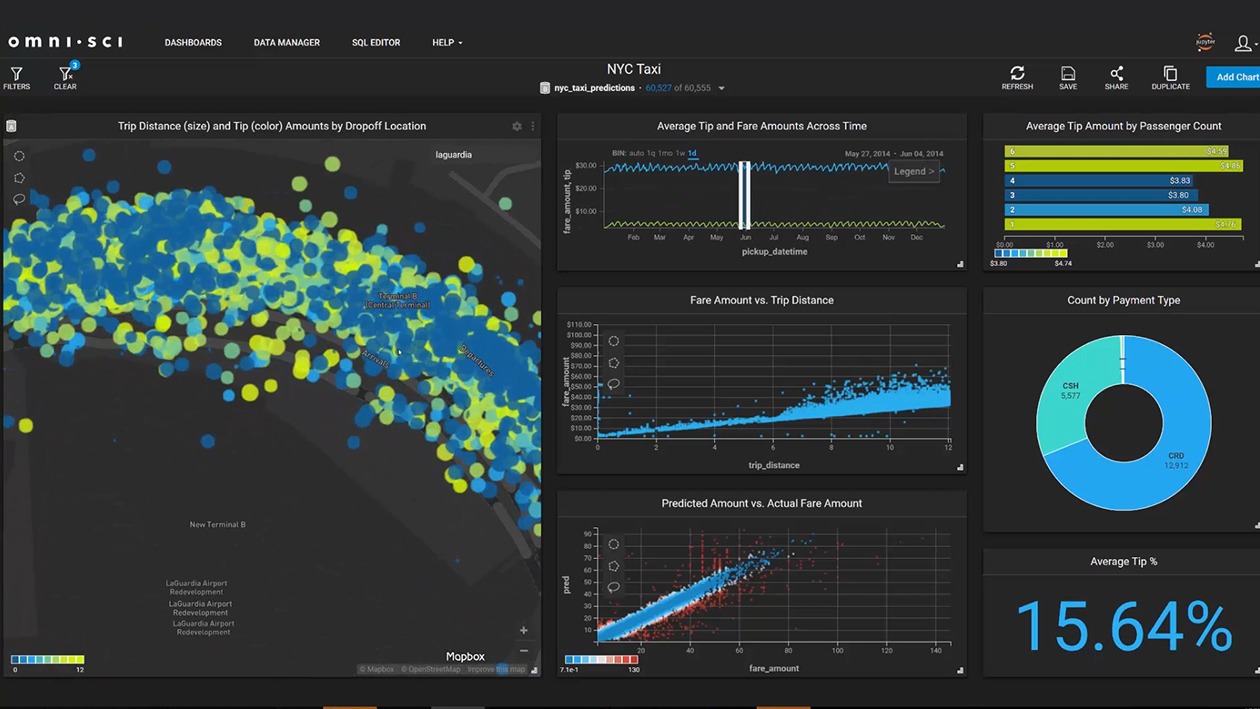Switch time bin to 1mo
1260x709 pixels.
pos(665,154)
